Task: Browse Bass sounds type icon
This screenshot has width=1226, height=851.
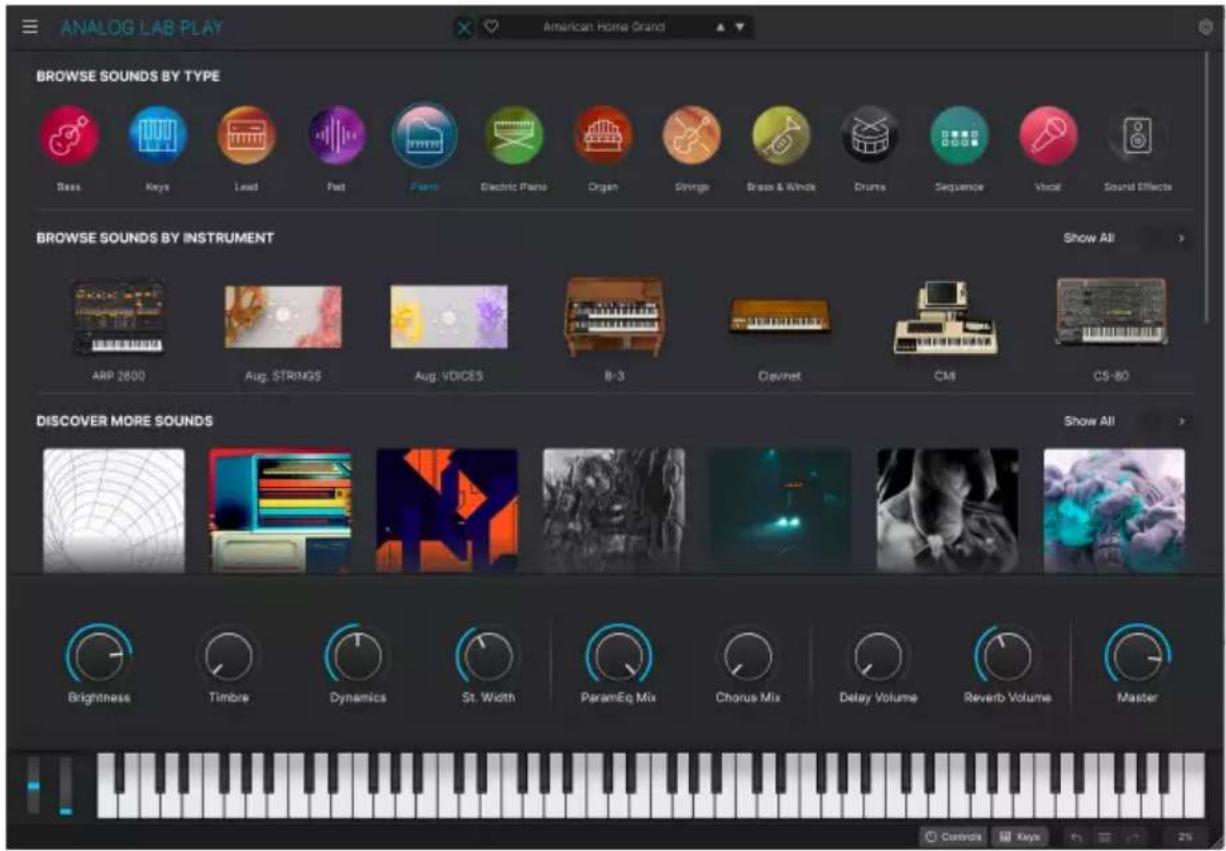Action: tap(69, 135)
